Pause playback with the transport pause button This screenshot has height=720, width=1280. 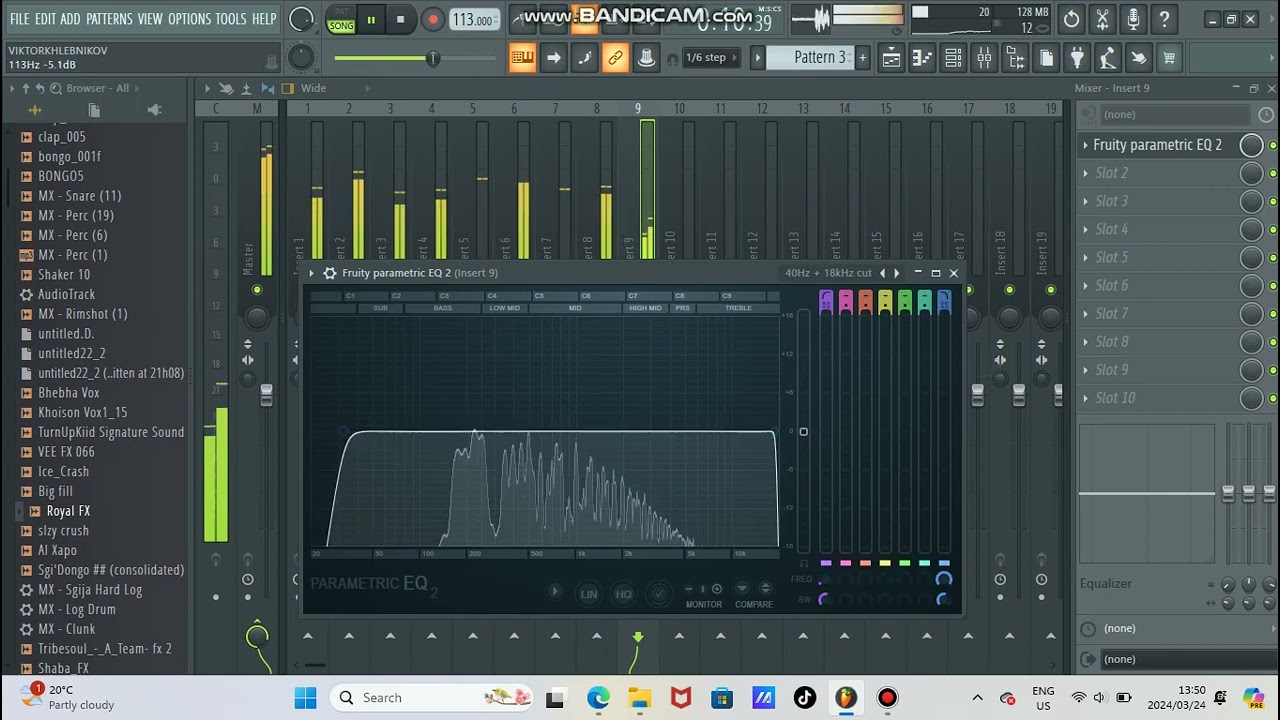tap(371, 19)
